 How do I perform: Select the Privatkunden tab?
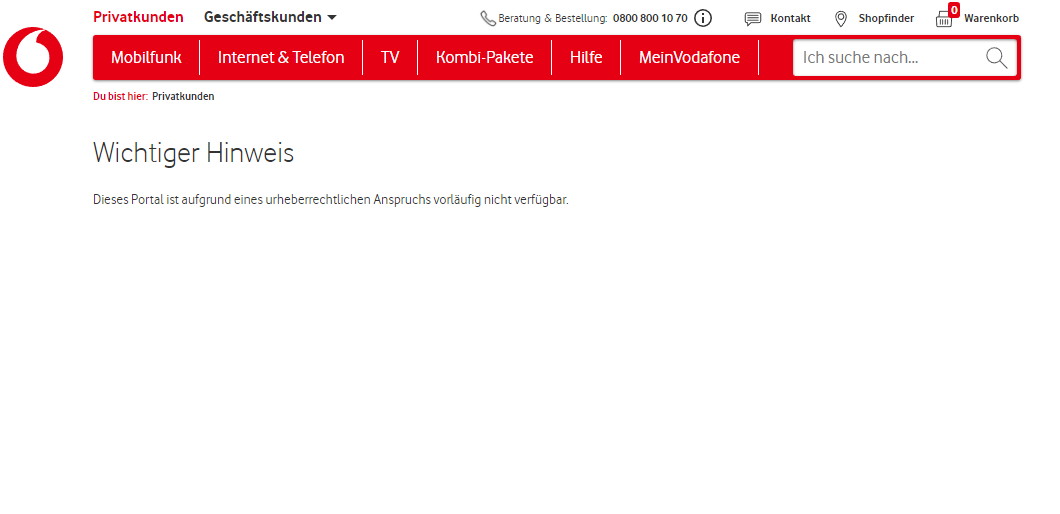[x=138, y=17]
